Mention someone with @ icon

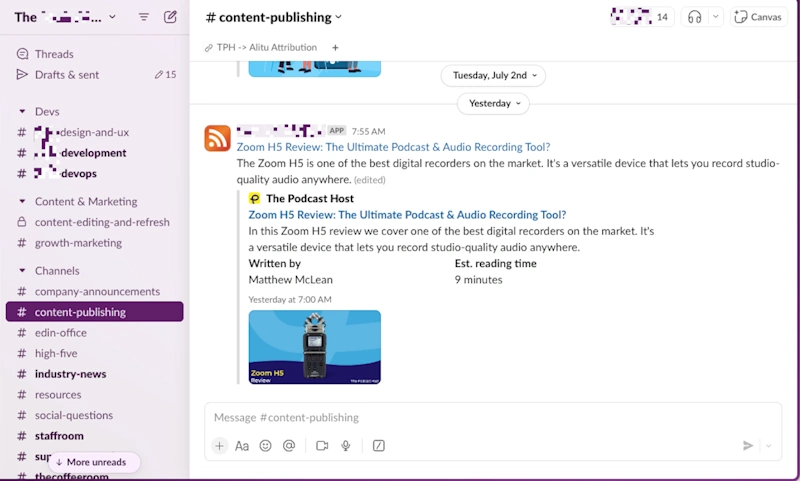point(289,446)
